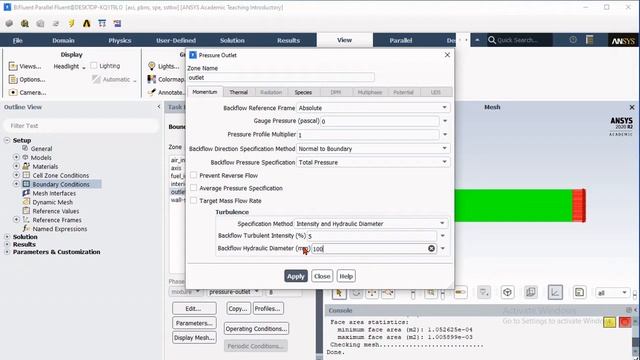This screenshot has width=640, height=360.
Task: Clear the Backflow Hydraulic Diameter field
Action: click(431, 249)
